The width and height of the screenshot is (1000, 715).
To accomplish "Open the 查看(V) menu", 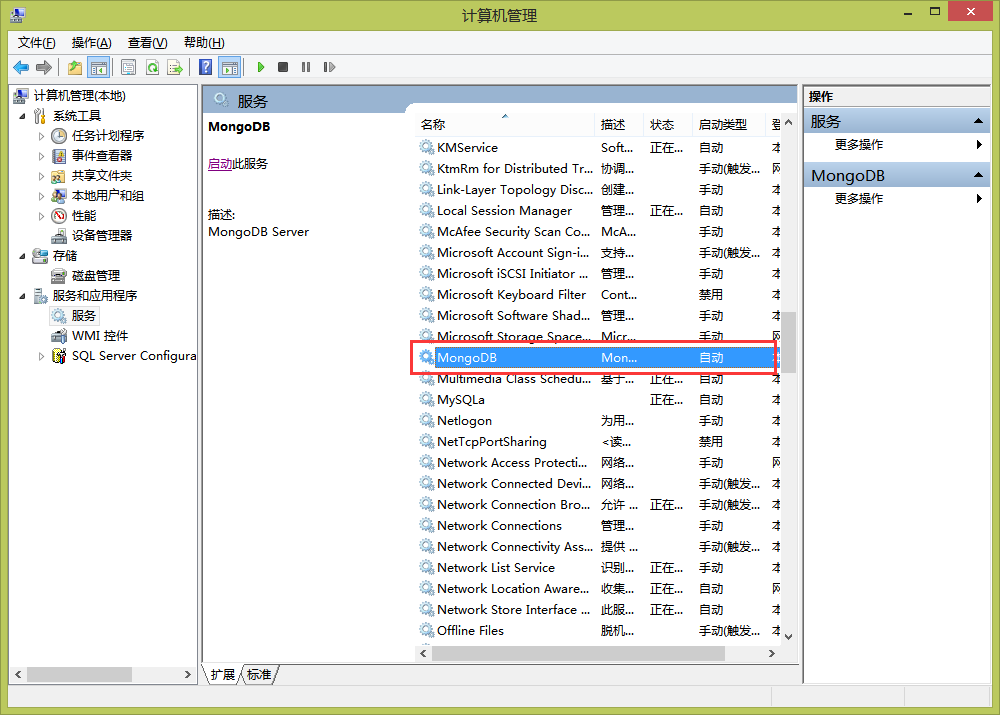I will click(147, 43).
